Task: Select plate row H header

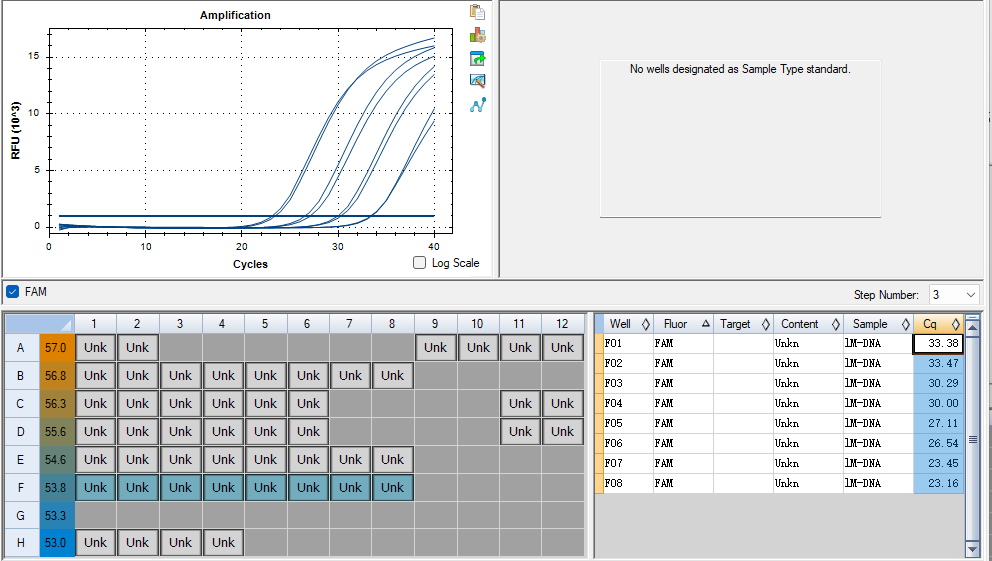Action: click(21, 543)
